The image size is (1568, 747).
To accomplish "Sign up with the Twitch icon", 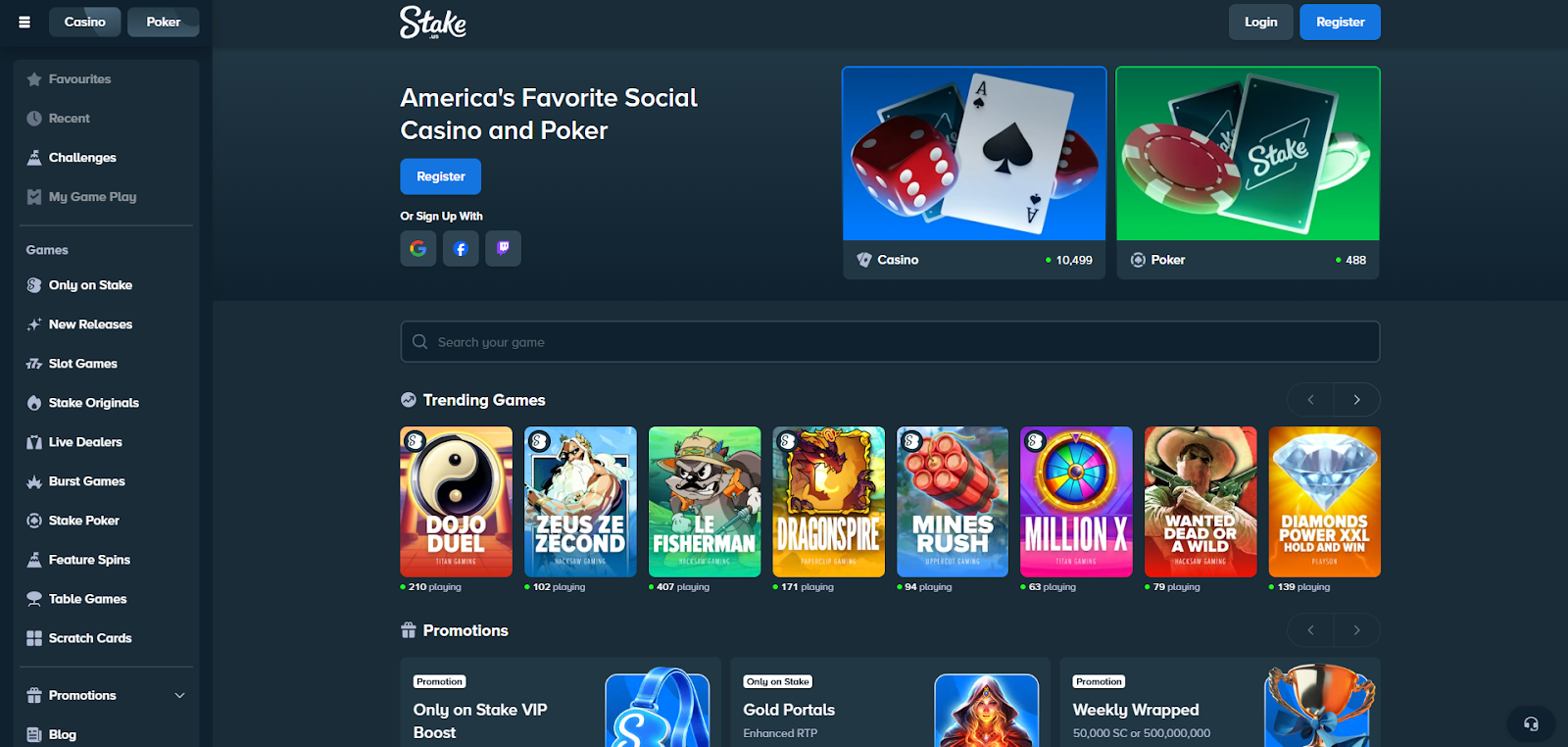I will pos(503,248).
